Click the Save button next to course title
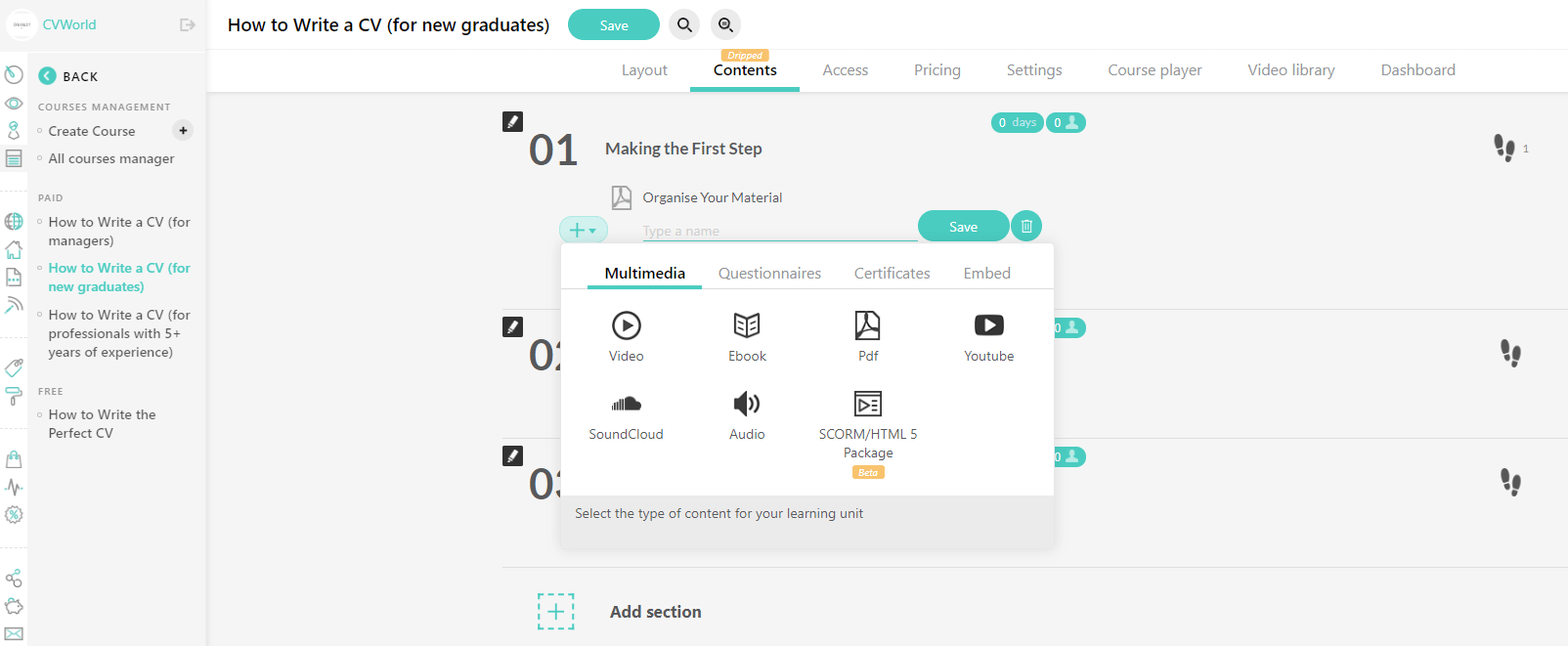The width and height of the screenshot is (1568, 646). (x=614, y=25)
